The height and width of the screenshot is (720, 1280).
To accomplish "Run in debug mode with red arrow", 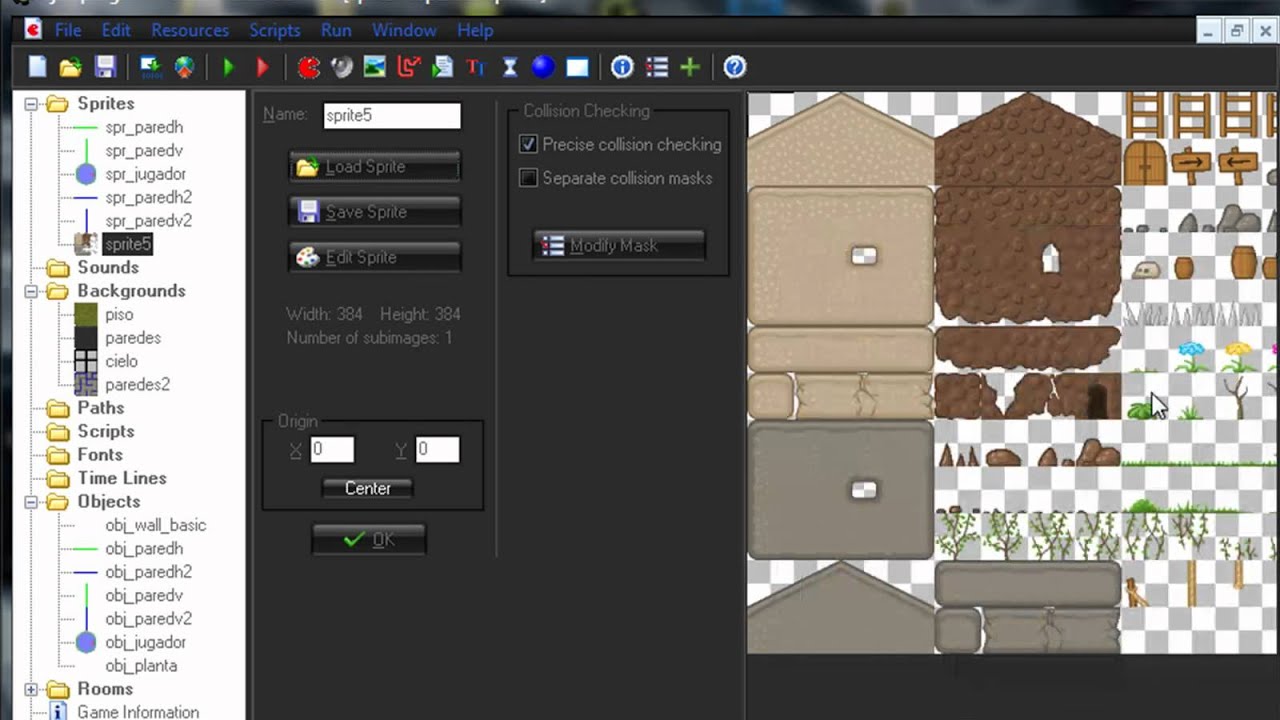I will (263, 67).
